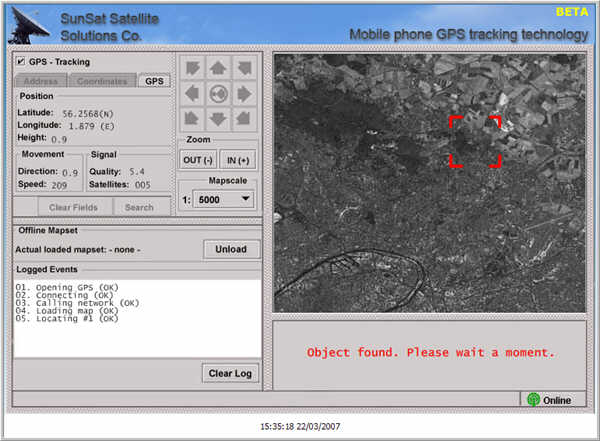Screen dimensions: 600x441
Task: Toggle the GPS - Tracking checkbox
Action: pos(21,61)
